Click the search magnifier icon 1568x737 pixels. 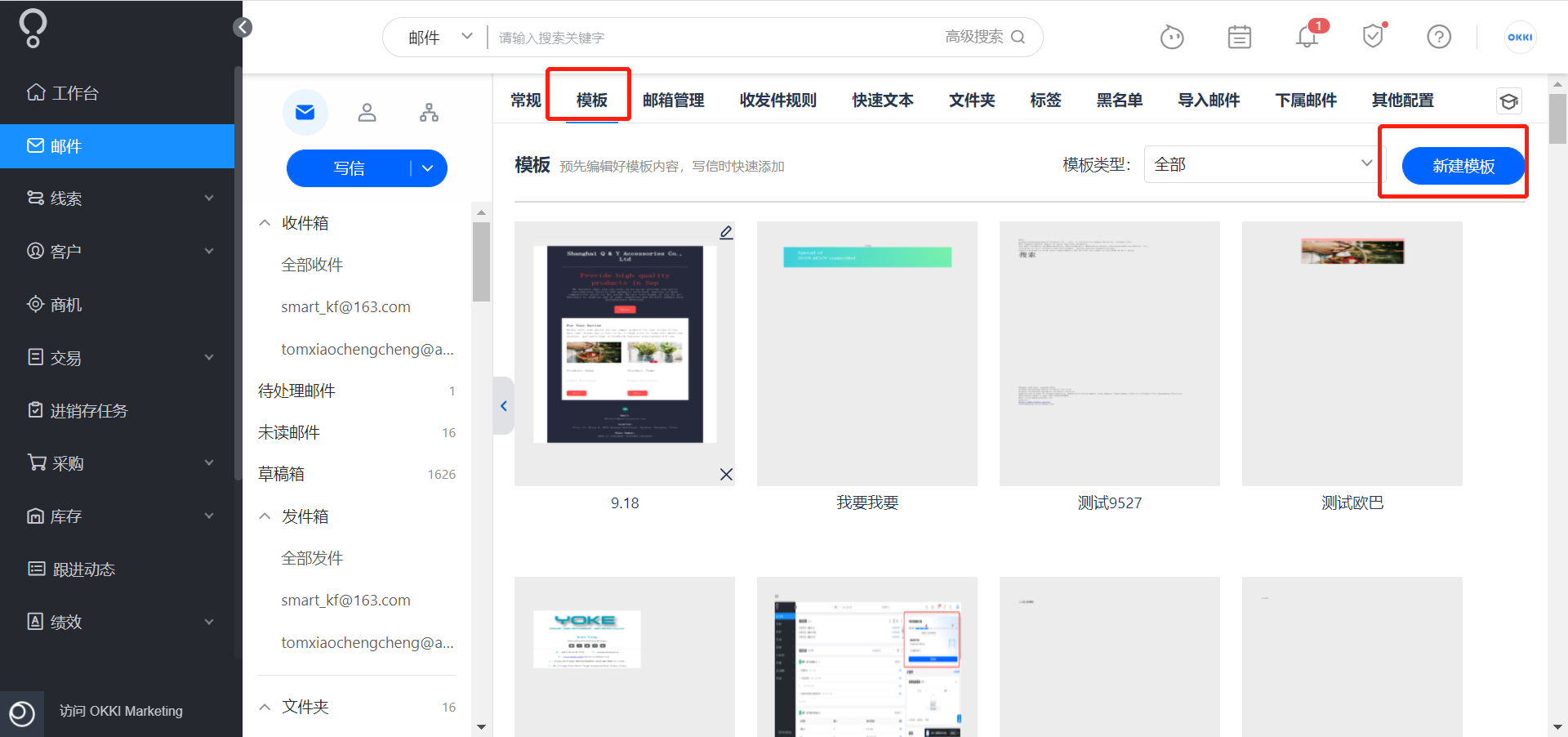click(x=1018, y=37)
